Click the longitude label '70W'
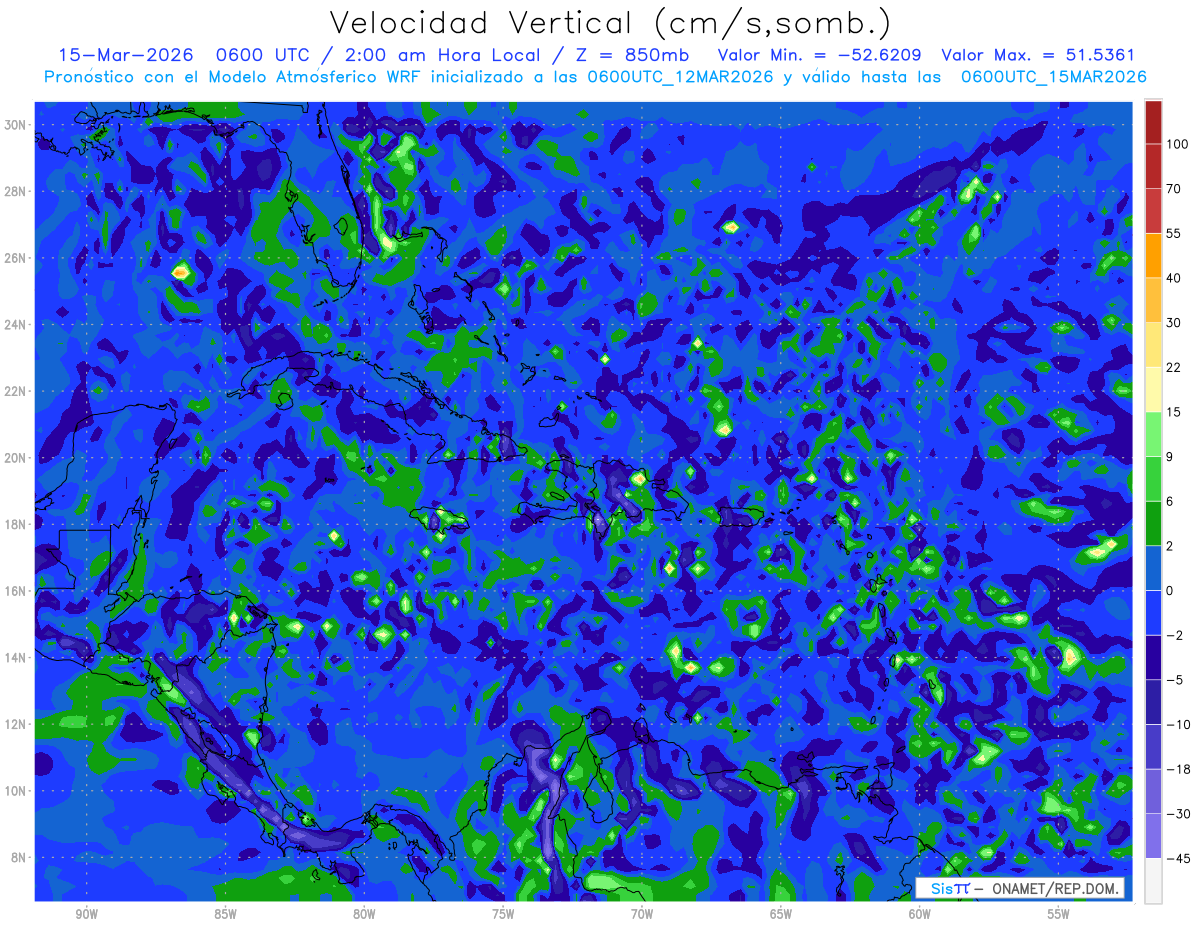1200x927 pixels. (642, 914)
